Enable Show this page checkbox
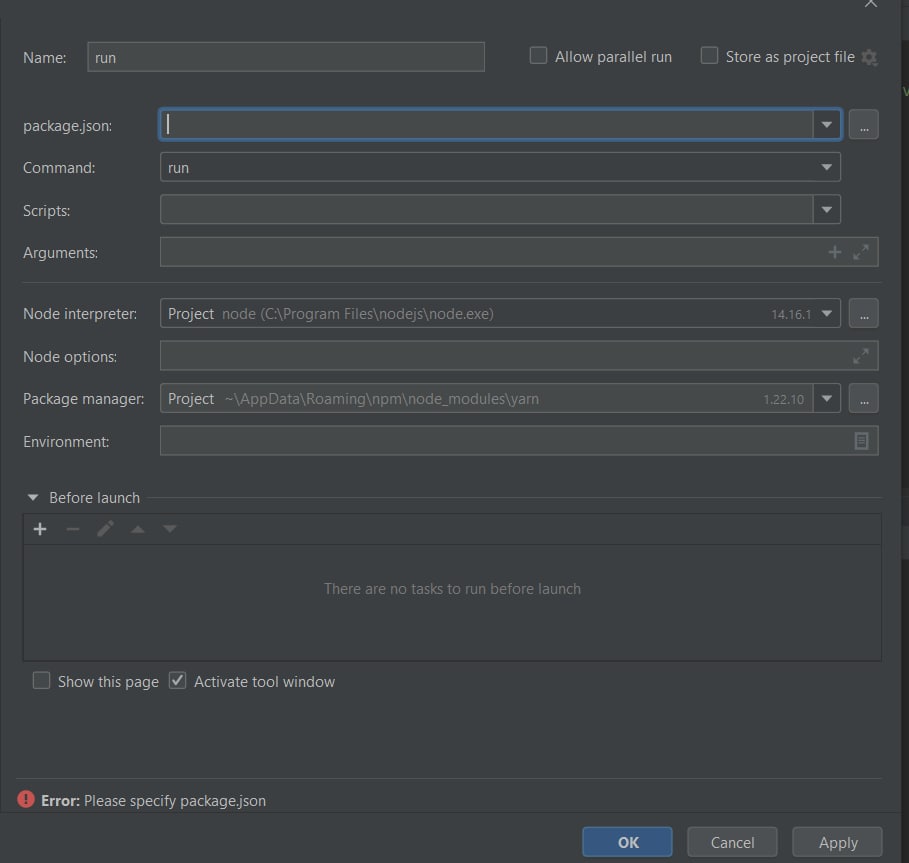This screenshot has width=909, height=863. click(x=41, y=680)
